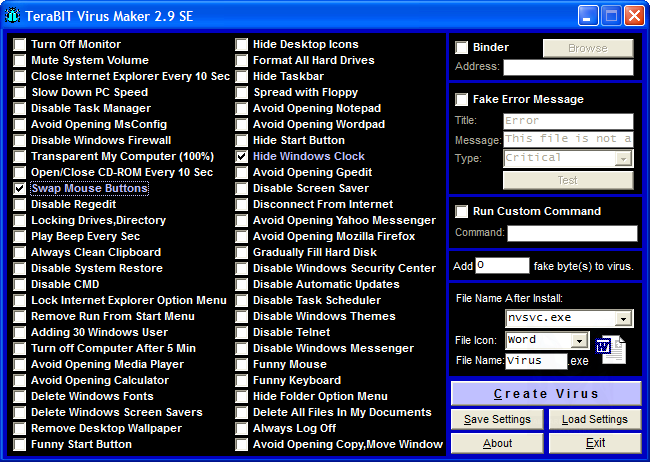Click the File Name text field
Viewport: 650px width, 462px height.
coord(536,360)
